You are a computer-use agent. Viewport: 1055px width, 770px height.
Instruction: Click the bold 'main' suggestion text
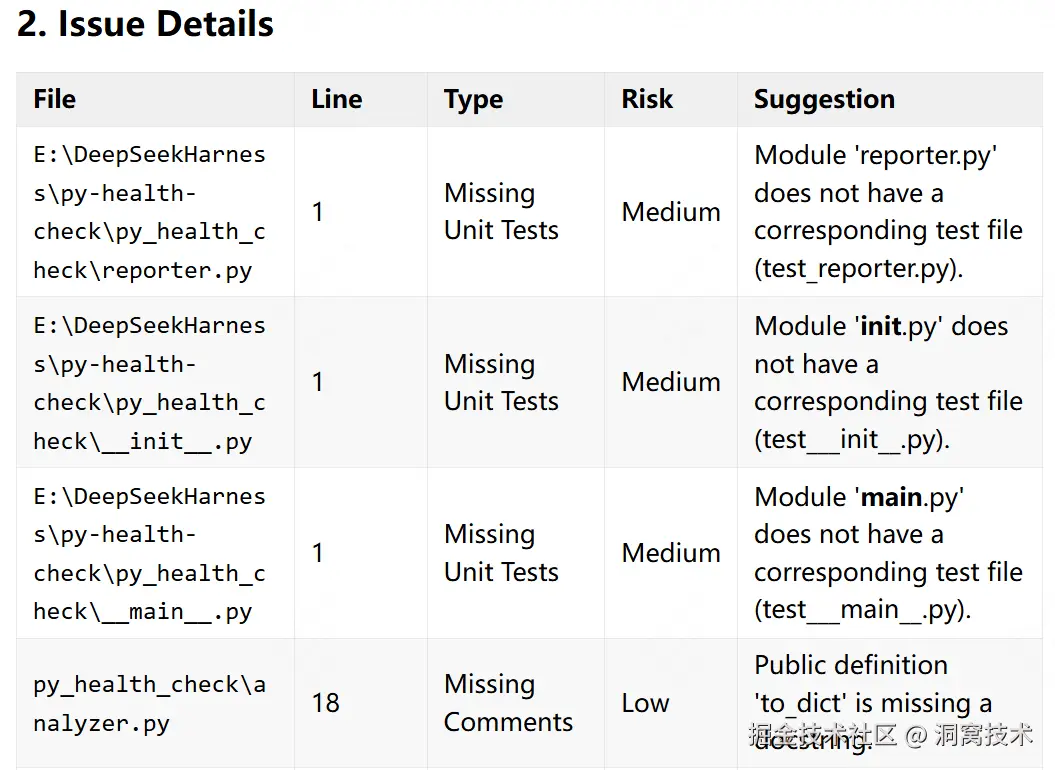[892, 497]
